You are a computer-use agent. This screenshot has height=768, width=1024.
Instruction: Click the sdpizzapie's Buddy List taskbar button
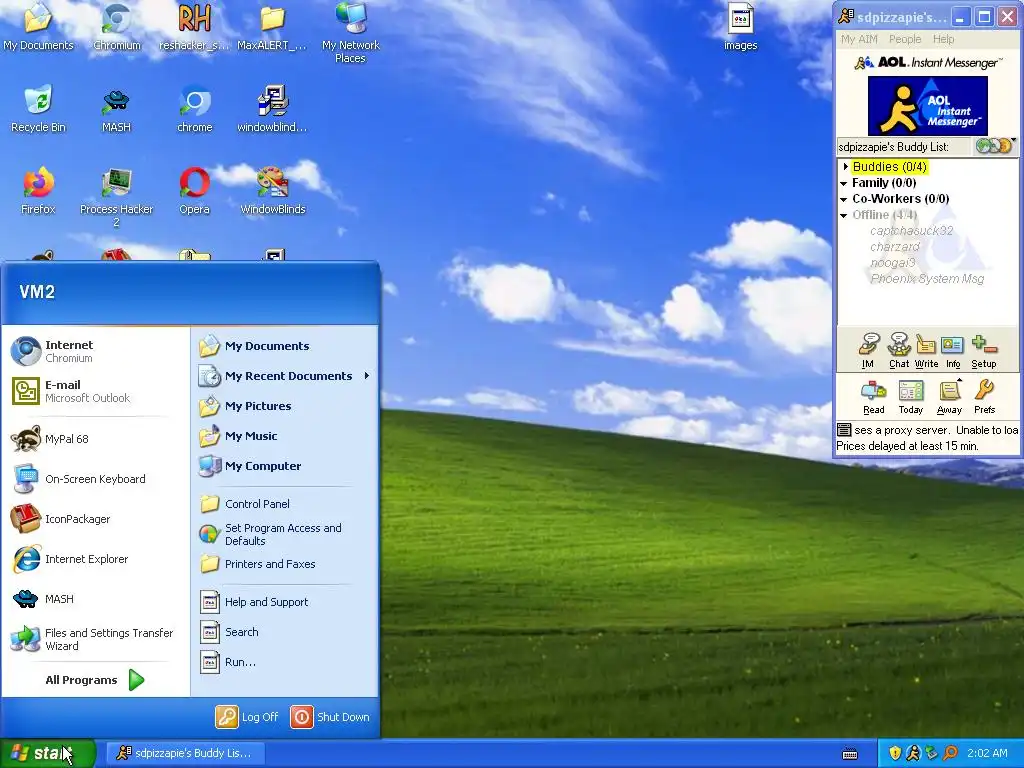click(x=184, y=753)
